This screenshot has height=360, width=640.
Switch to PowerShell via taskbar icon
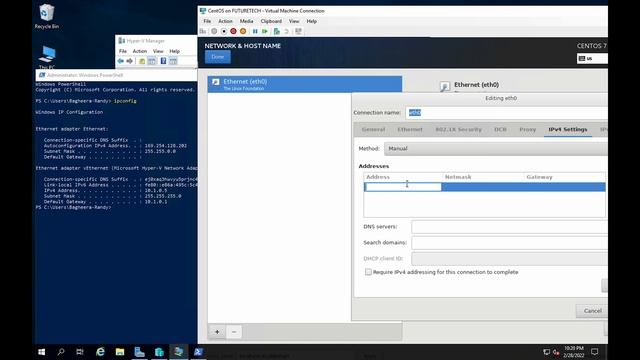tap(198, 352)
